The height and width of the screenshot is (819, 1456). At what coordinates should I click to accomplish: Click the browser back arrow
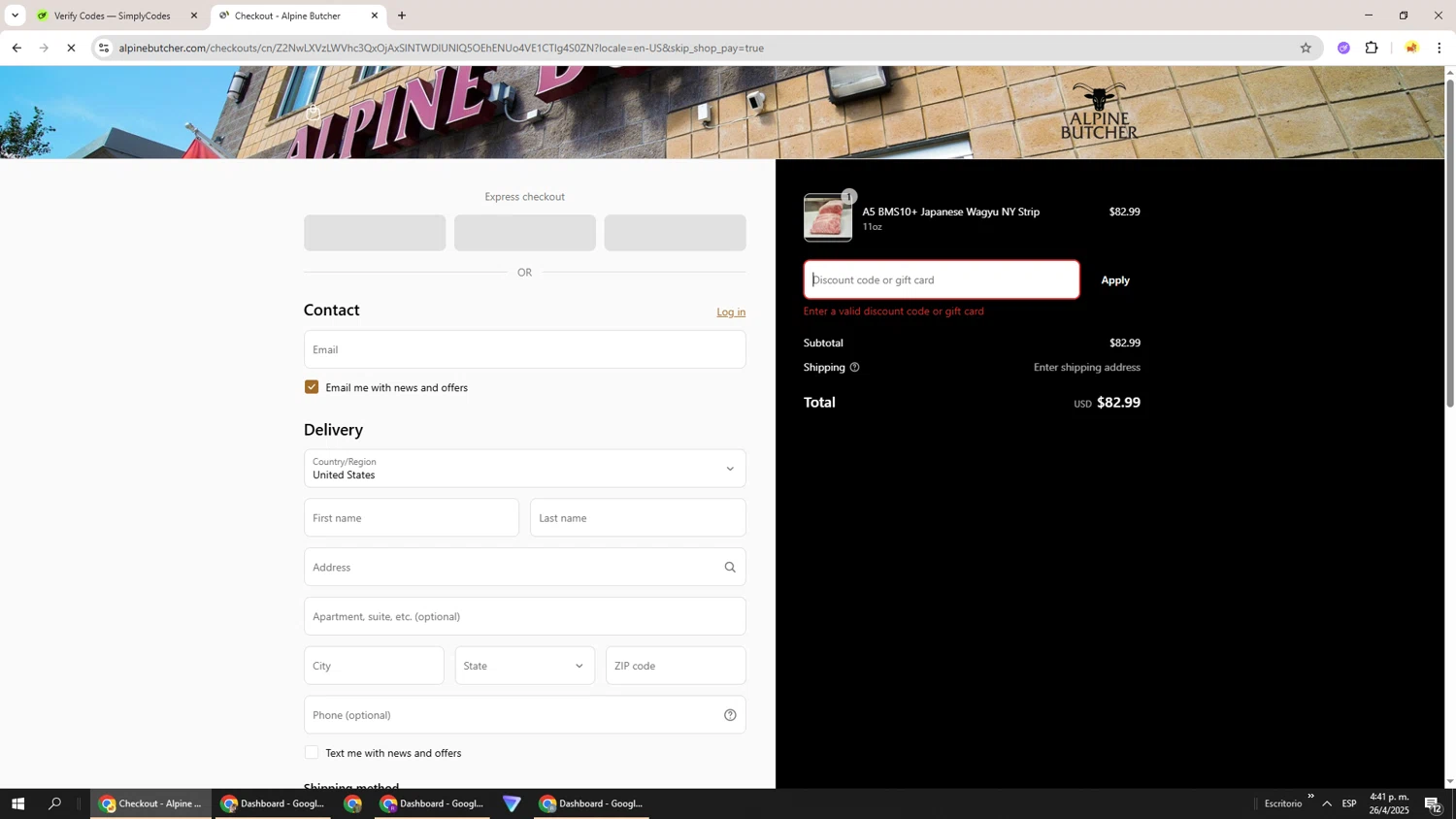[17, 48]
